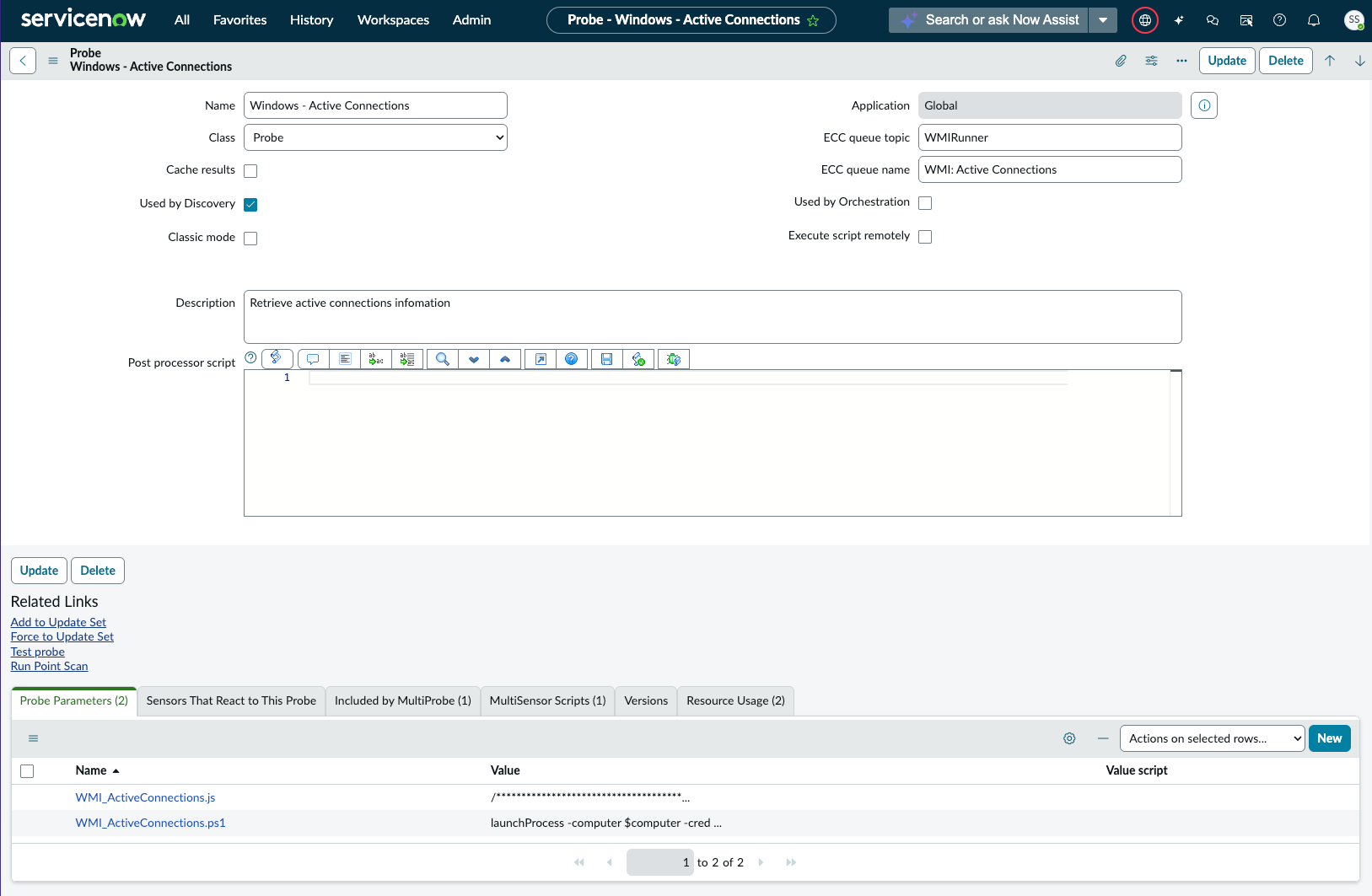The image size is (1372, 896).
Task: Click the Application info icon next to Global
Action: coord(1204,105)
